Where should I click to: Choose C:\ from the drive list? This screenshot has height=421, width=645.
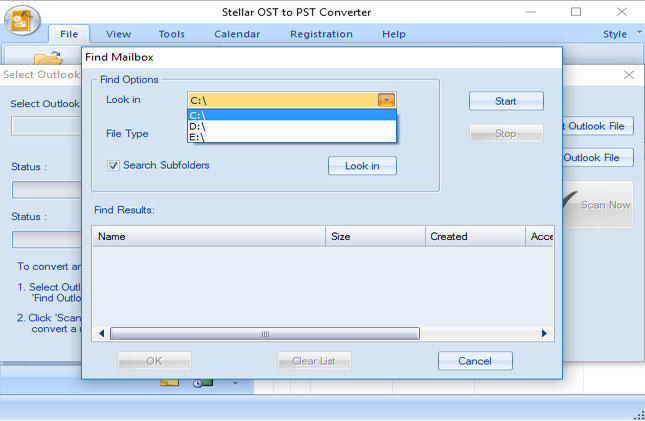[292, 115]
